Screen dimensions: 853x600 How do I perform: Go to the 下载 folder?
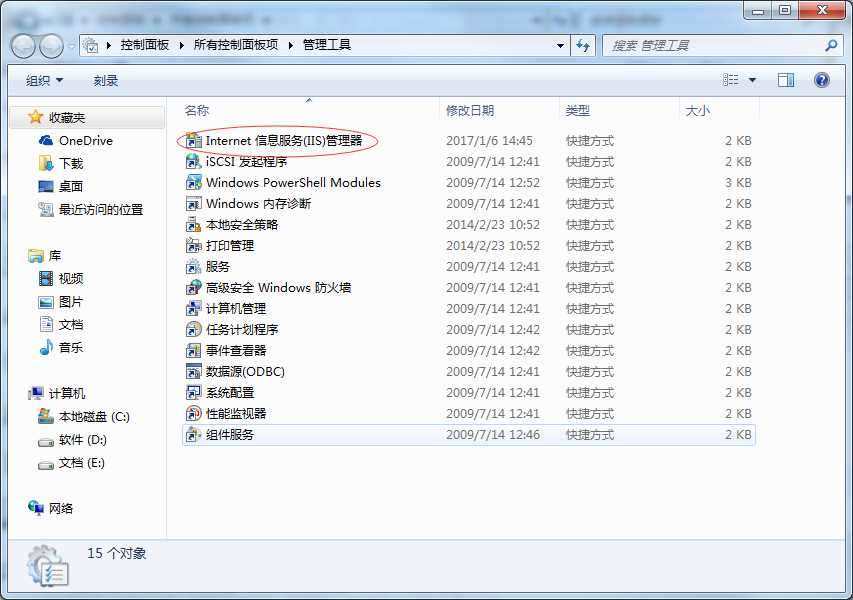click(61, 164)
